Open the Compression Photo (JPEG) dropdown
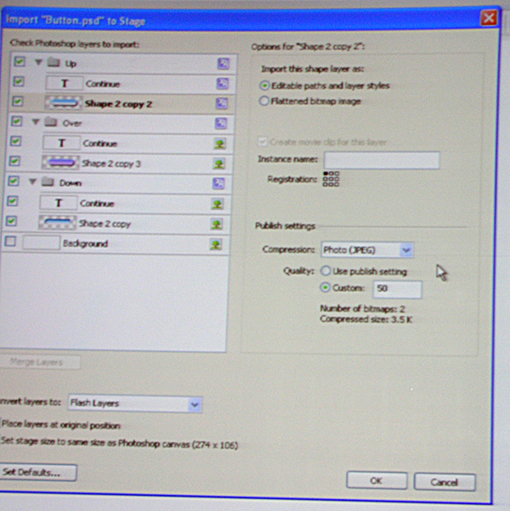The height and width of the screenshot is (511, 510). point(367,250)
